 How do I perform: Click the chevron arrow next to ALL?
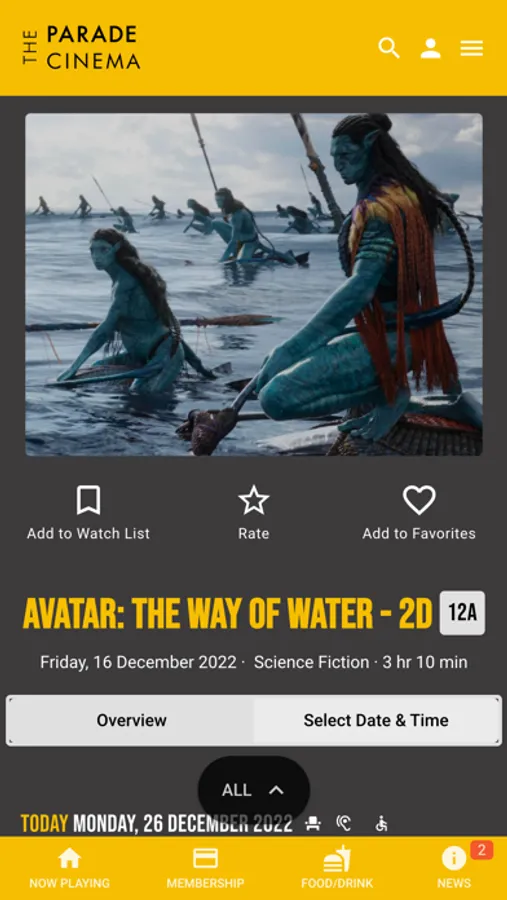click(x=276, y=790)
